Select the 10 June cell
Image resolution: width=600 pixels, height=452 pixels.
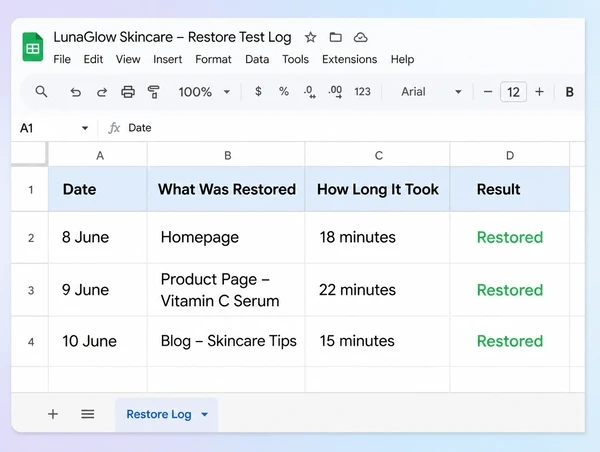pos(98,341)
